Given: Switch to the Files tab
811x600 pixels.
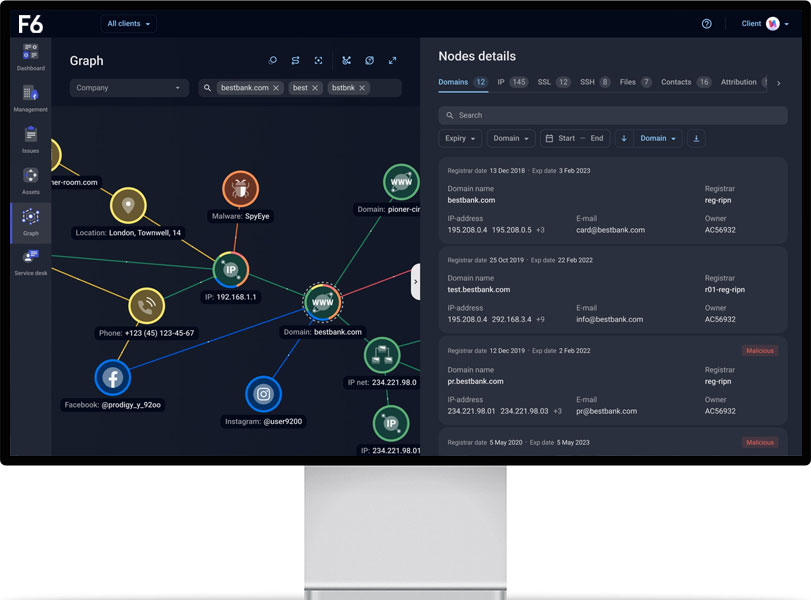Looking at the screenshot, I should tap(636, 82).
